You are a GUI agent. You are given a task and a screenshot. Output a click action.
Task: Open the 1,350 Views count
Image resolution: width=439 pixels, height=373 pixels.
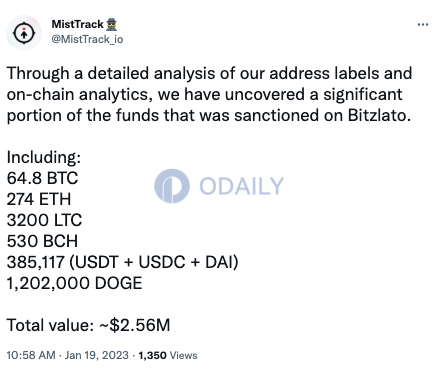(168, 355)
